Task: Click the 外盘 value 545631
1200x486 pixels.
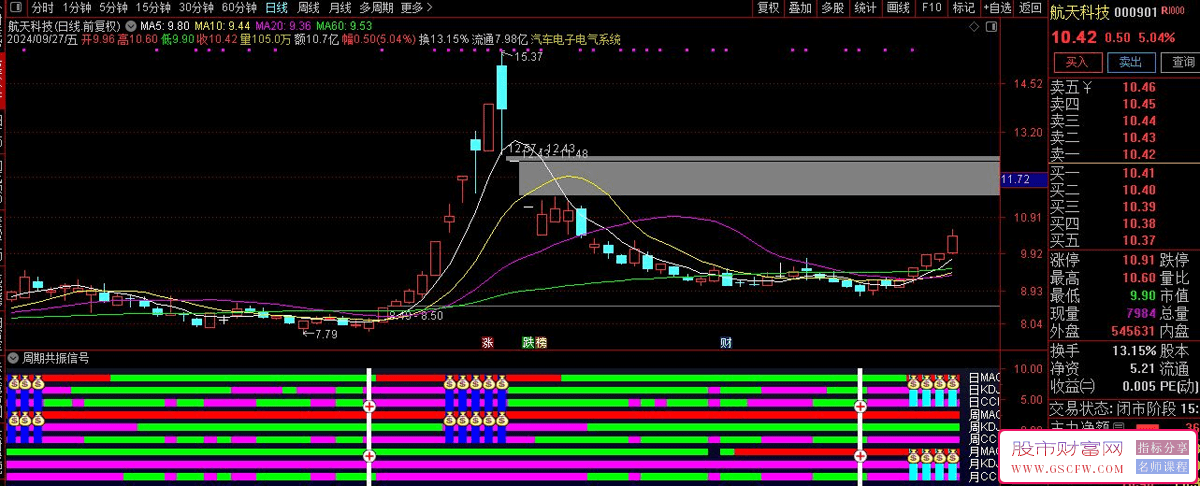Action: pos(1133,331)
